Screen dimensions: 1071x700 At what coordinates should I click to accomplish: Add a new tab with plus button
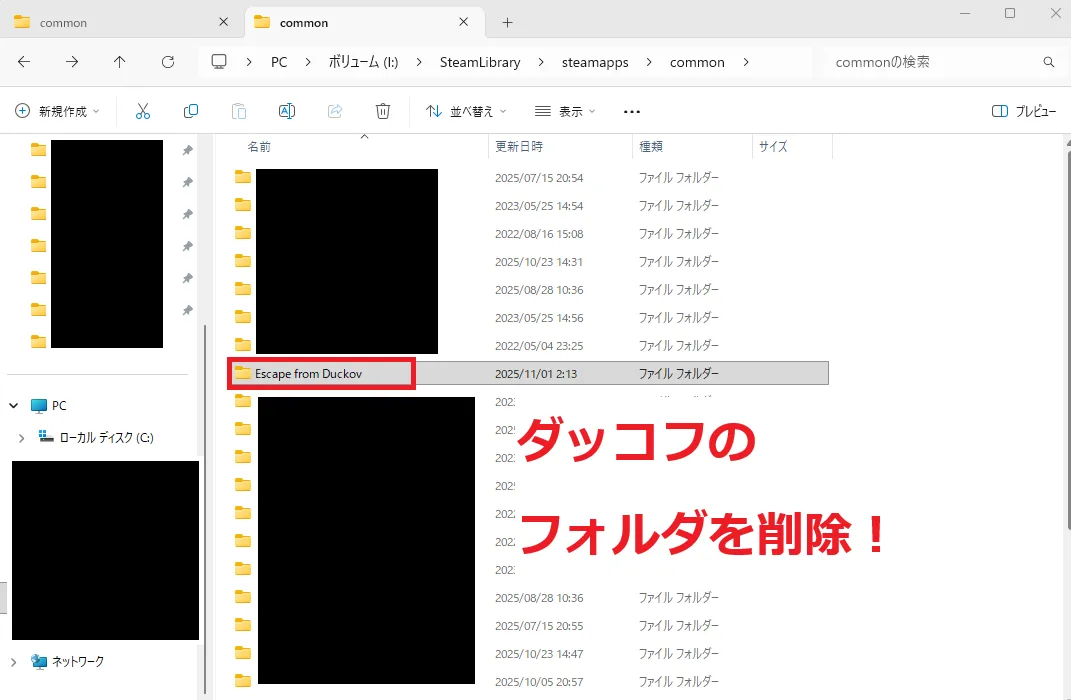pos(507,22)
